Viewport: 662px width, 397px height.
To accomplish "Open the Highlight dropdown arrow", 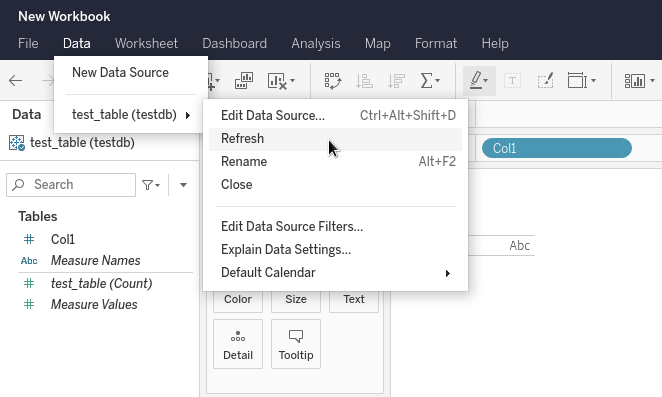I will tap(486, 80).
